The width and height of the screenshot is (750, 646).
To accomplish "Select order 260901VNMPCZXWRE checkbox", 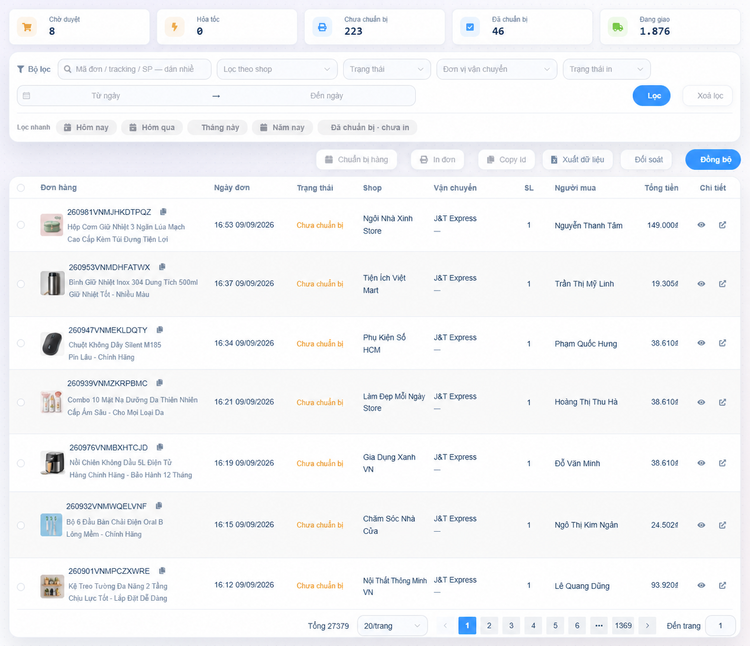I will (x=21, y=586).
